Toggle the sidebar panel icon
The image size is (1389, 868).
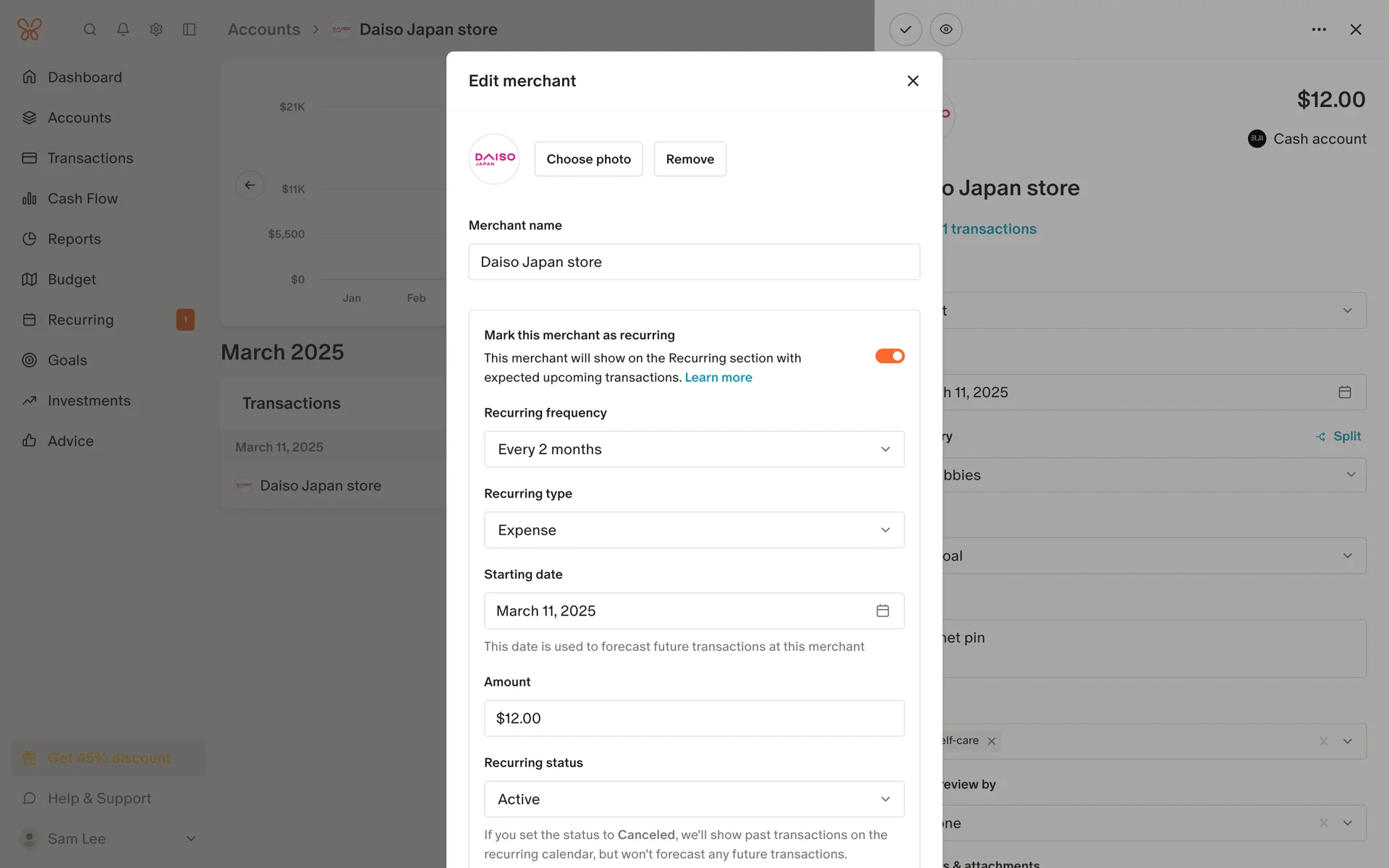click(x=190, y=30)
